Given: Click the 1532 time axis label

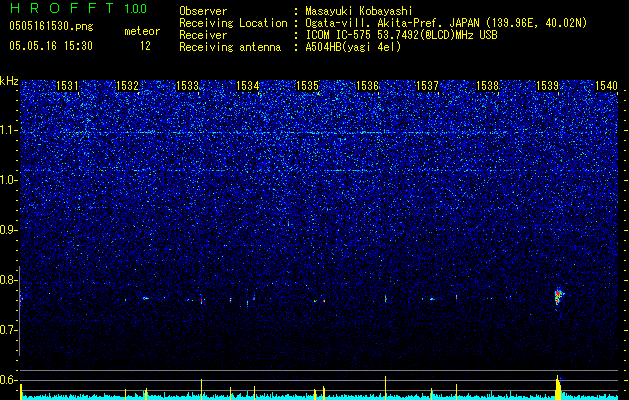Looking at the screenshot, I should click(x=127, y=85).
